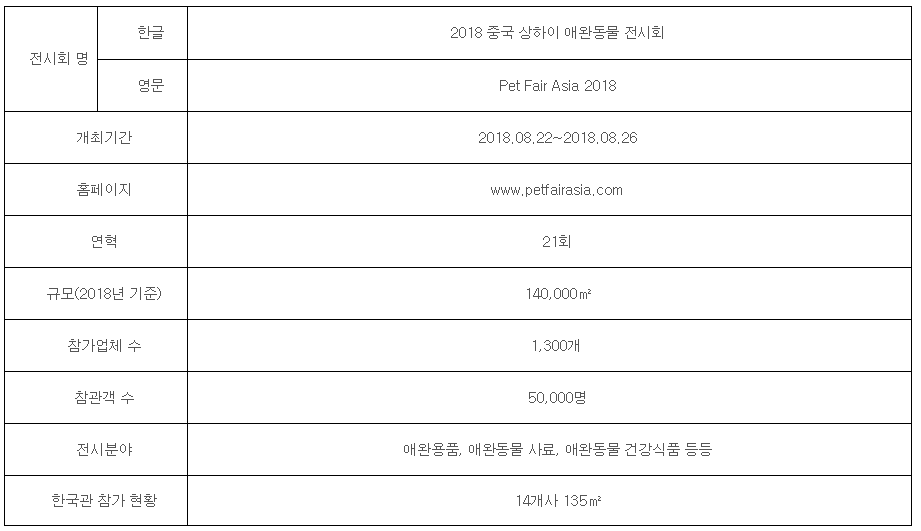The image size is (921, 531).
Task: Select the 50,000명 visitor count
Action: click(557, 398)
